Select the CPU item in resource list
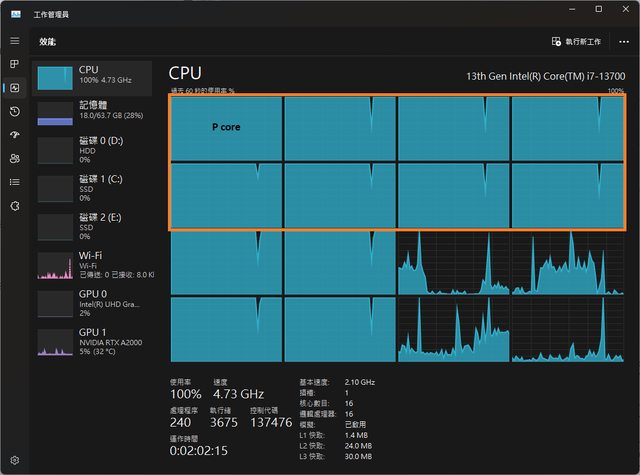The width and height of the screenshot is (640, 475). [94, 76]
